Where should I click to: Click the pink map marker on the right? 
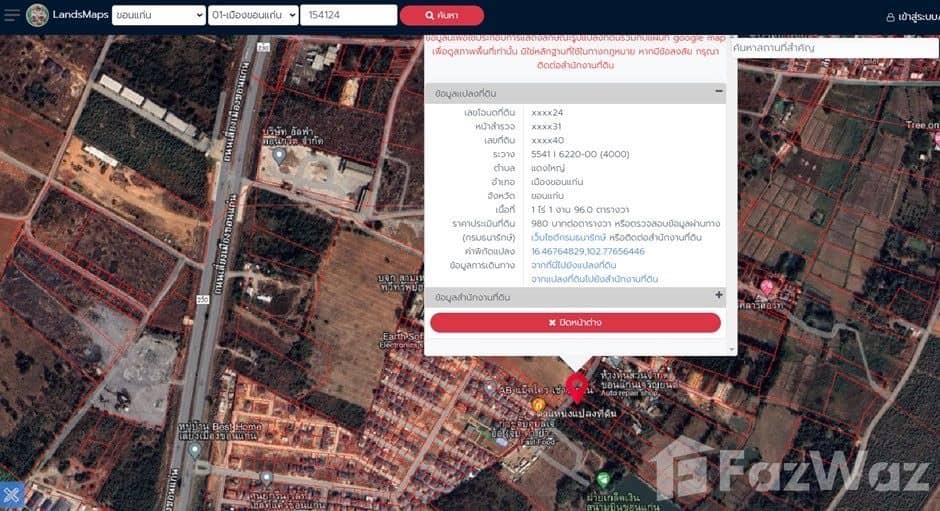pos(767,287)
